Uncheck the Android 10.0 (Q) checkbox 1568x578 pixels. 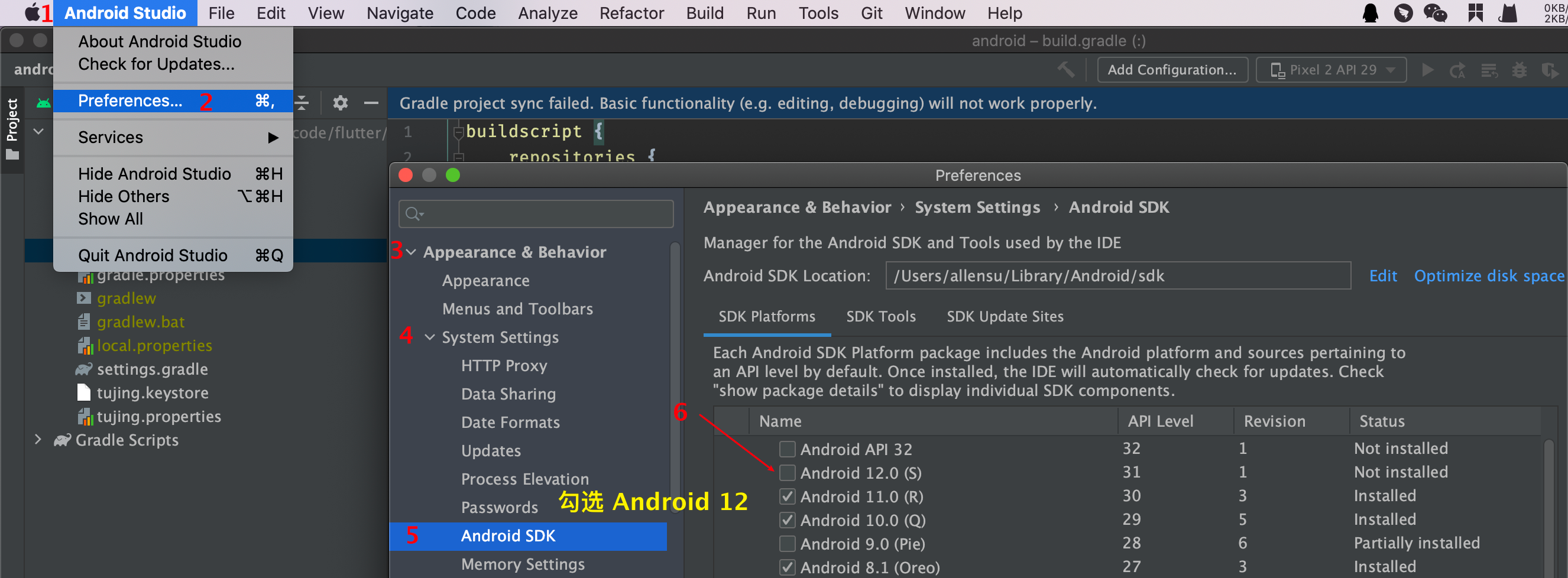(x=787, y=520)
